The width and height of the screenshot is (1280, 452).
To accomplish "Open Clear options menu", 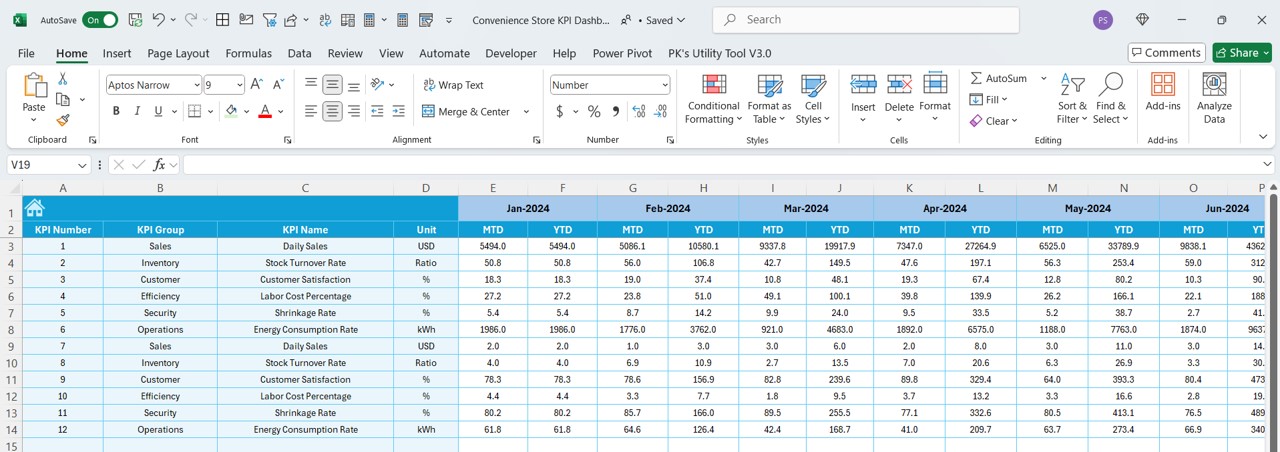I will (993, 121).
